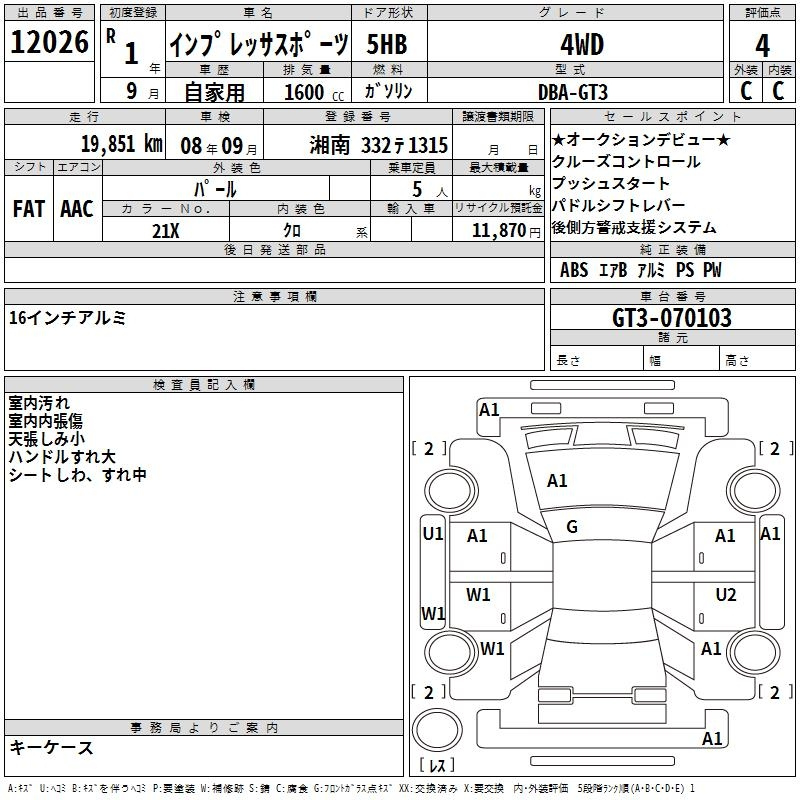Click the A1 mark on front bumper
This screenshot has width=800, height=800.
tap(489, 409)
